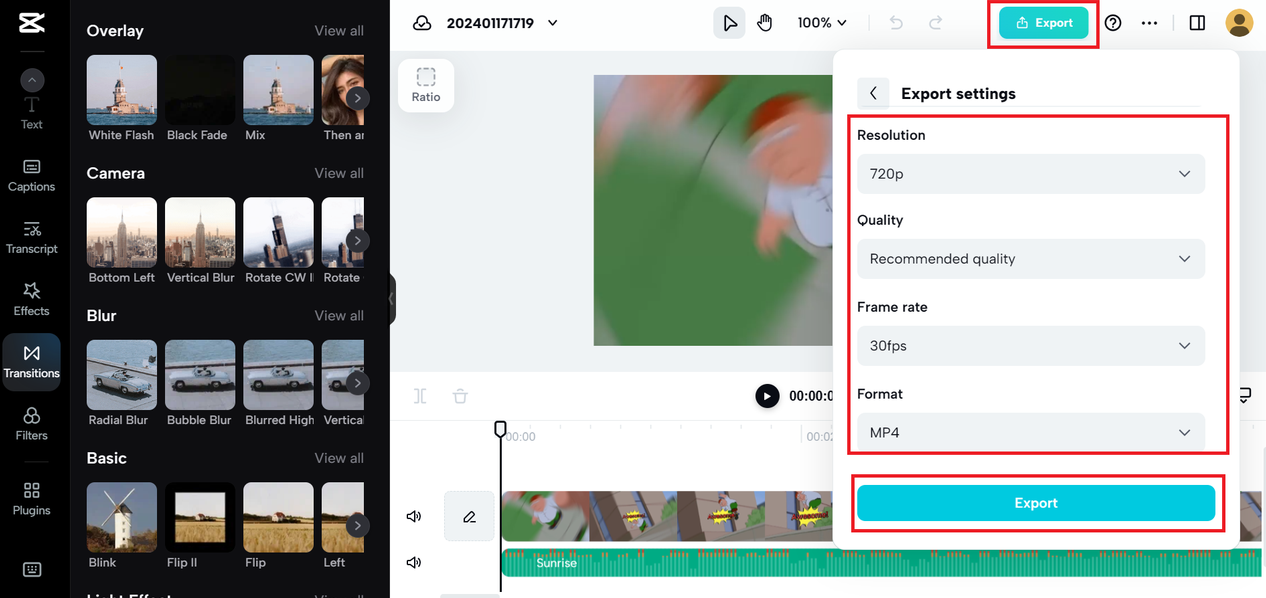This screenshot has height=598, width=1266.
Task: Select the Transitions sidebar tab
Action: click(32, 361)
